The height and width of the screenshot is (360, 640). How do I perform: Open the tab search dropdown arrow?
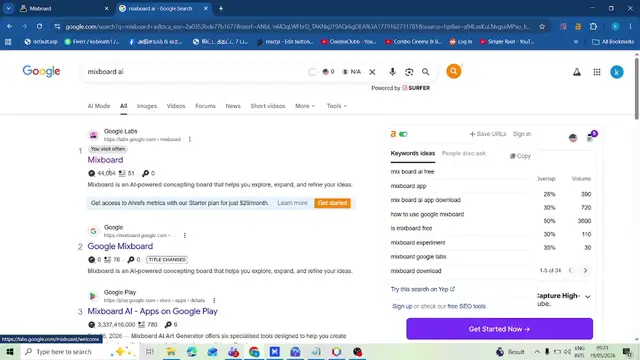(8, 8)
